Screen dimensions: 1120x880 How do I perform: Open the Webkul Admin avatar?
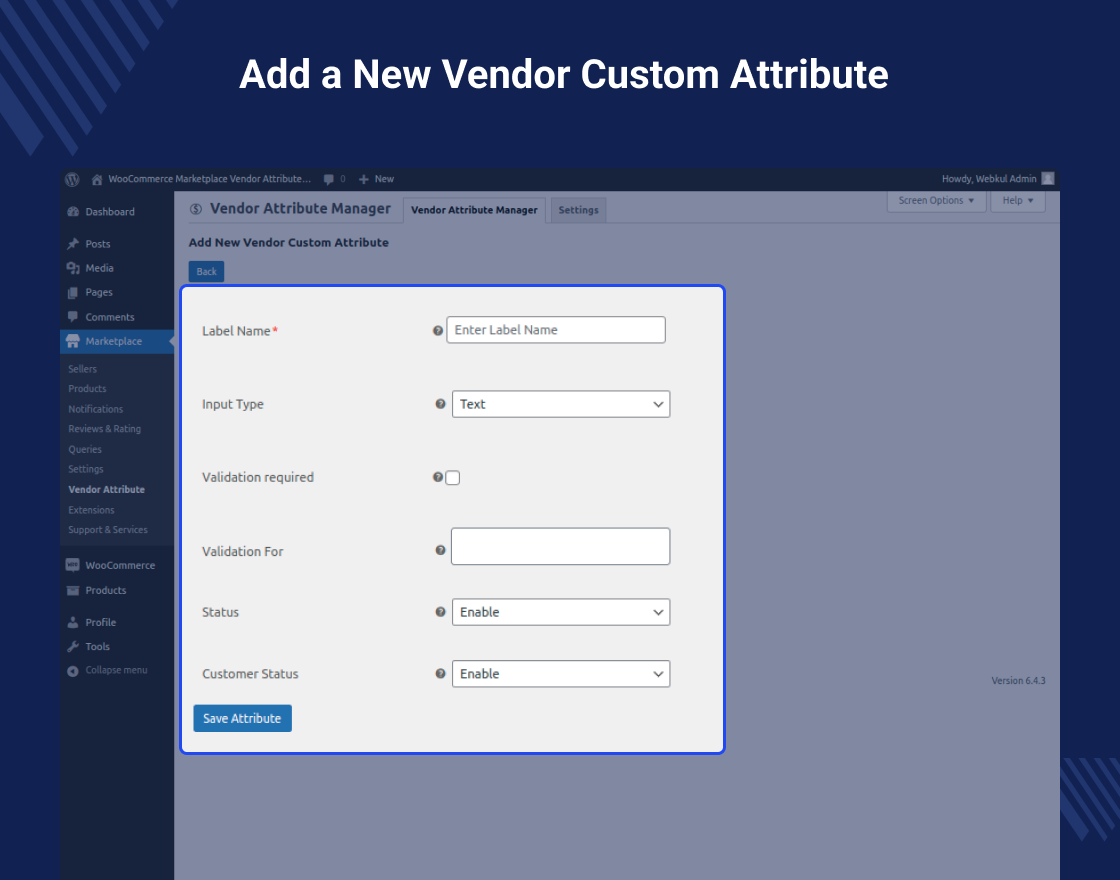tap(1048, 179)
